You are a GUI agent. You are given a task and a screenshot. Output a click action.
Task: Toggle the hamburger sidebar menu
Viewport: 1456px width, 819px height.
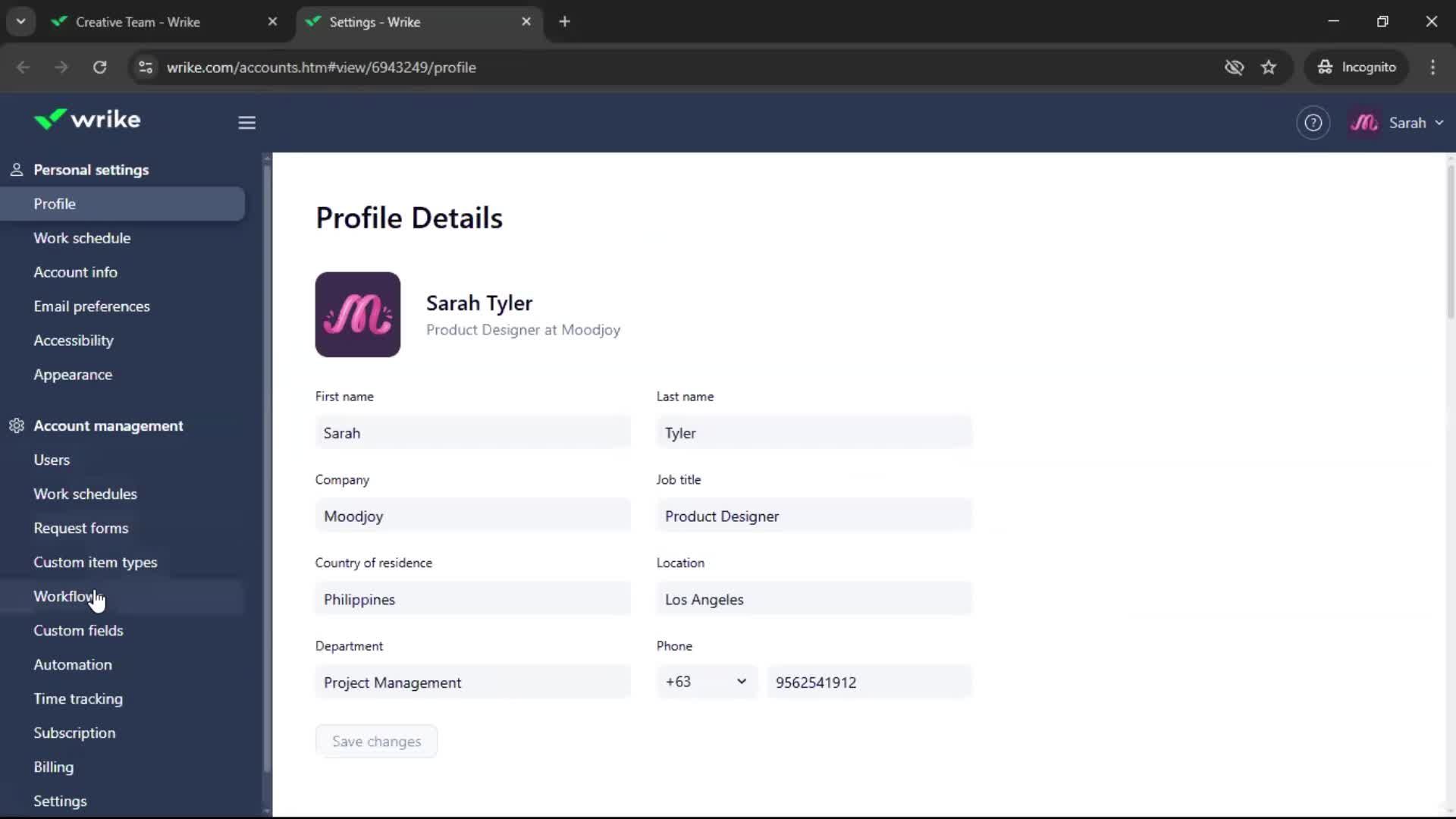pyautogui.click(x=246, y=122)
